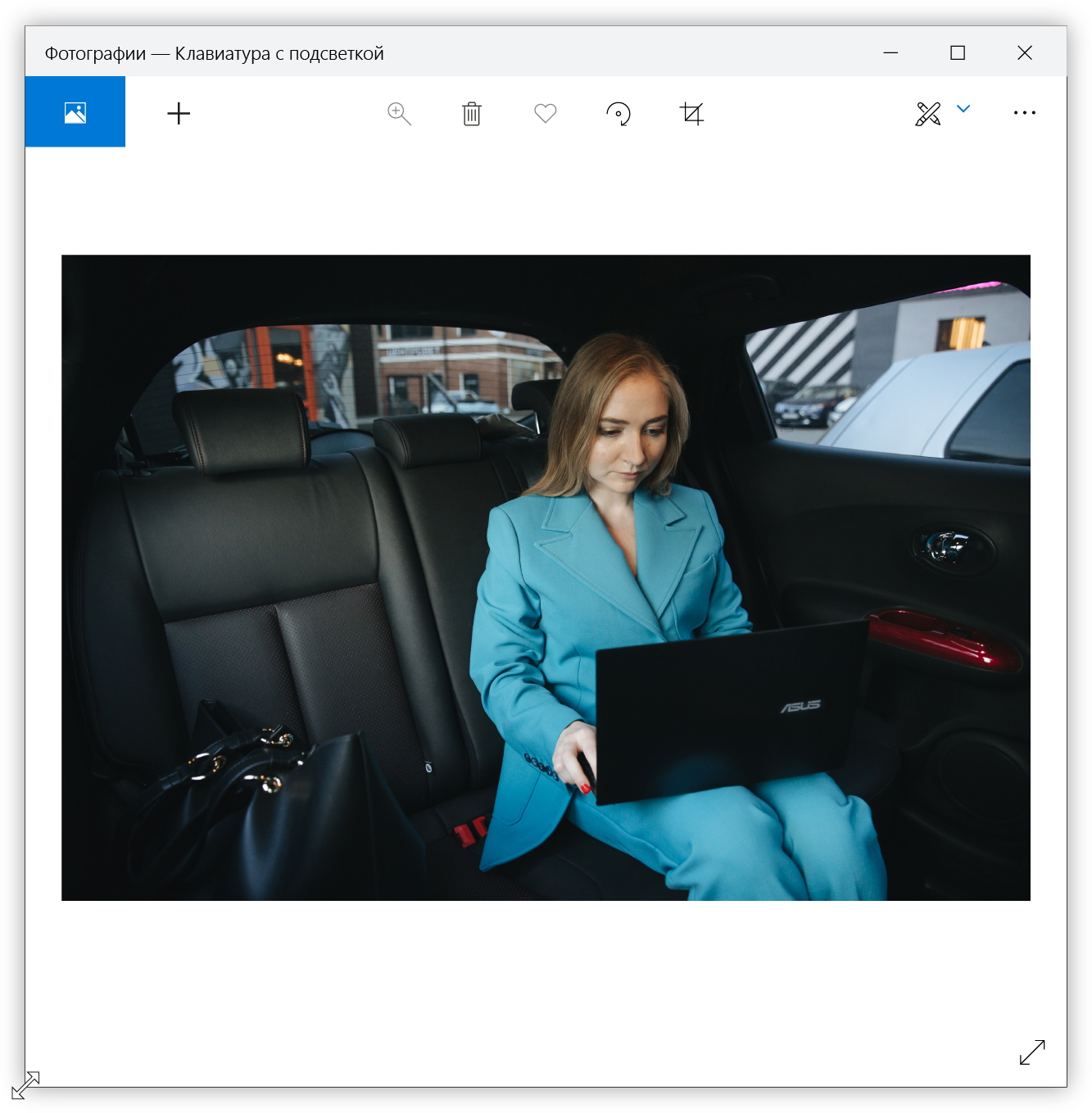Click the title 'Фотографии — Клавиатура с подсветкой'

pyautogui.click(x=214, y=54)
